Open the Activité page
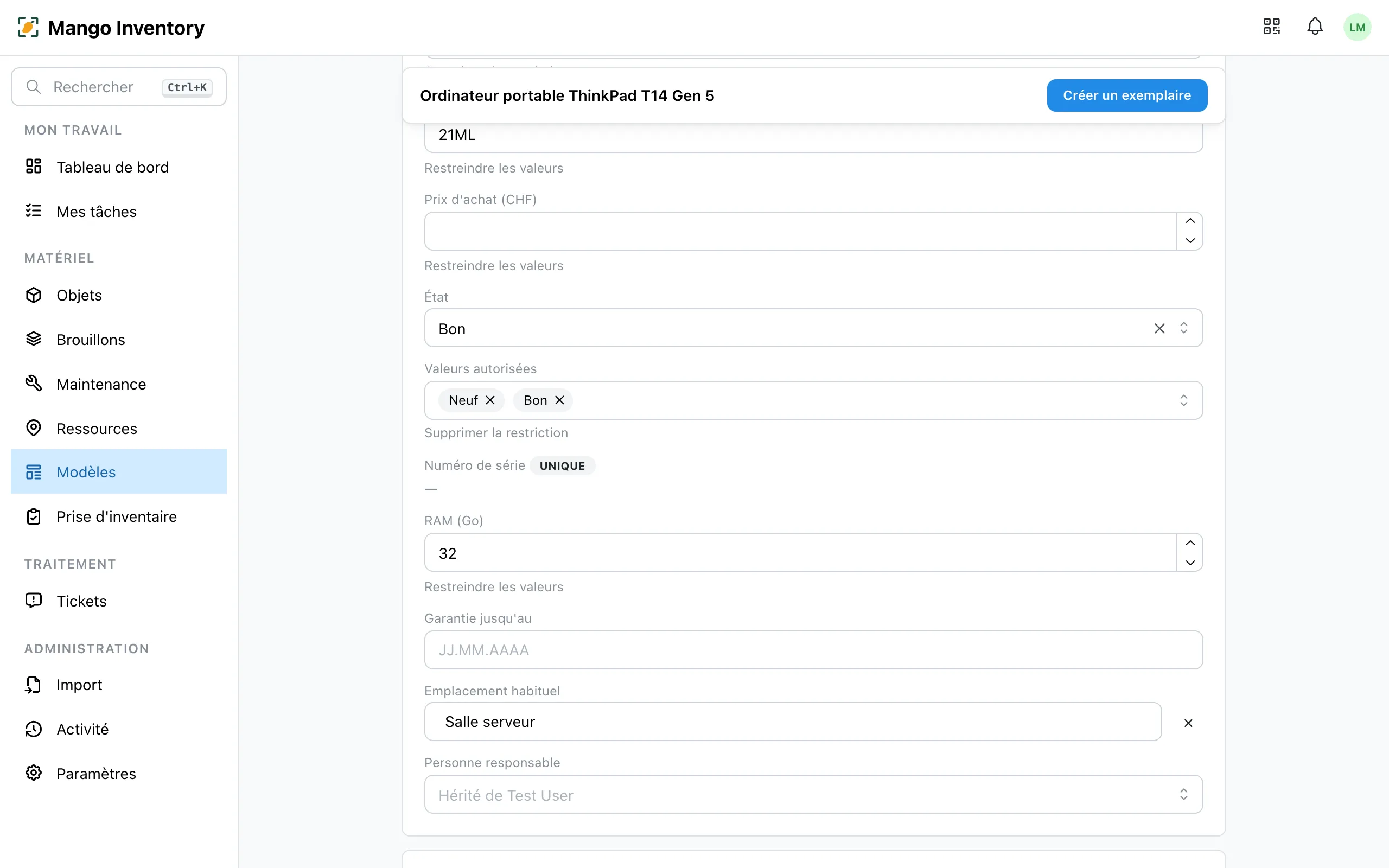Viewport: 1389px width, 868px height. 119,729
